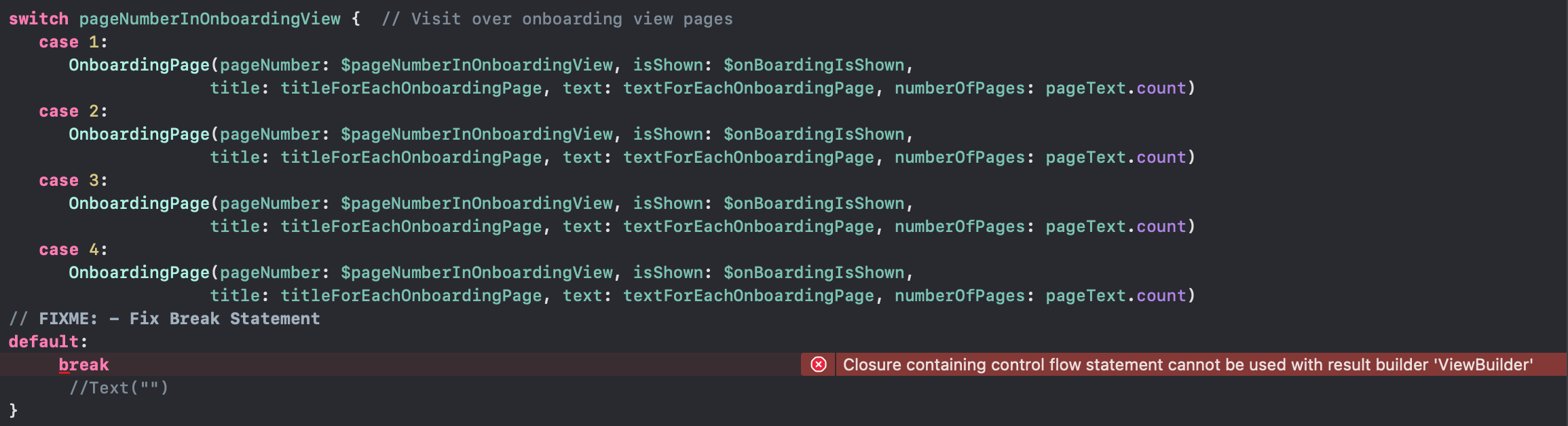Place cursor on the case 2 label
1568x426 pixels.
(x=73, y=111)
